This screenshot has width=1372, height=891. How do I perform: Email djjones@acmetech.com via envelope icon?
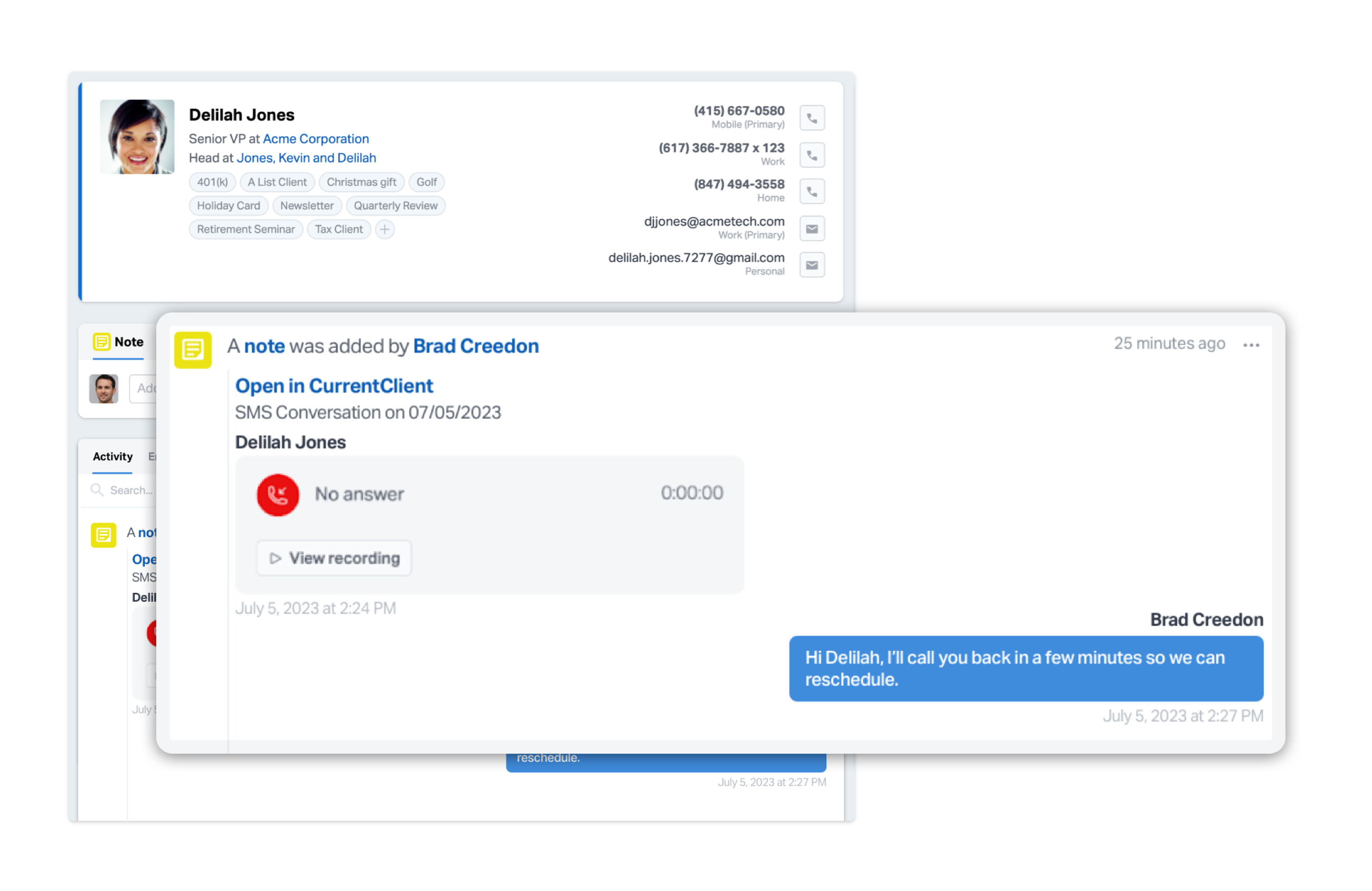(x=812, y=229)
